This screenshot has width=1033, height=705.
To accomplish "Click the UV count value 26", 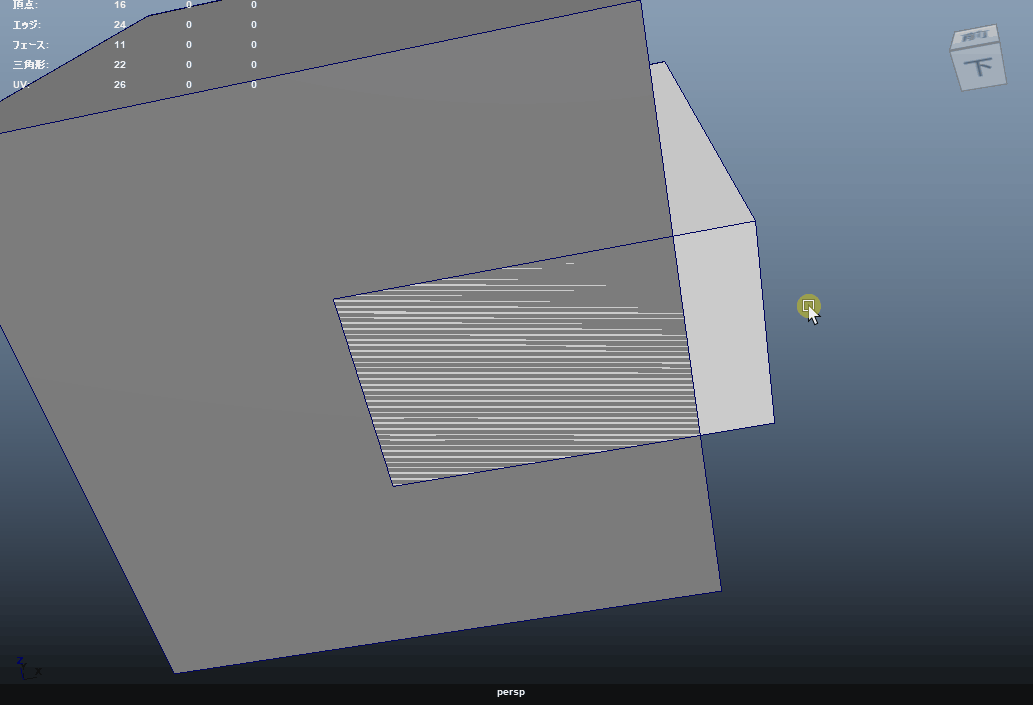I will point(120,85).
